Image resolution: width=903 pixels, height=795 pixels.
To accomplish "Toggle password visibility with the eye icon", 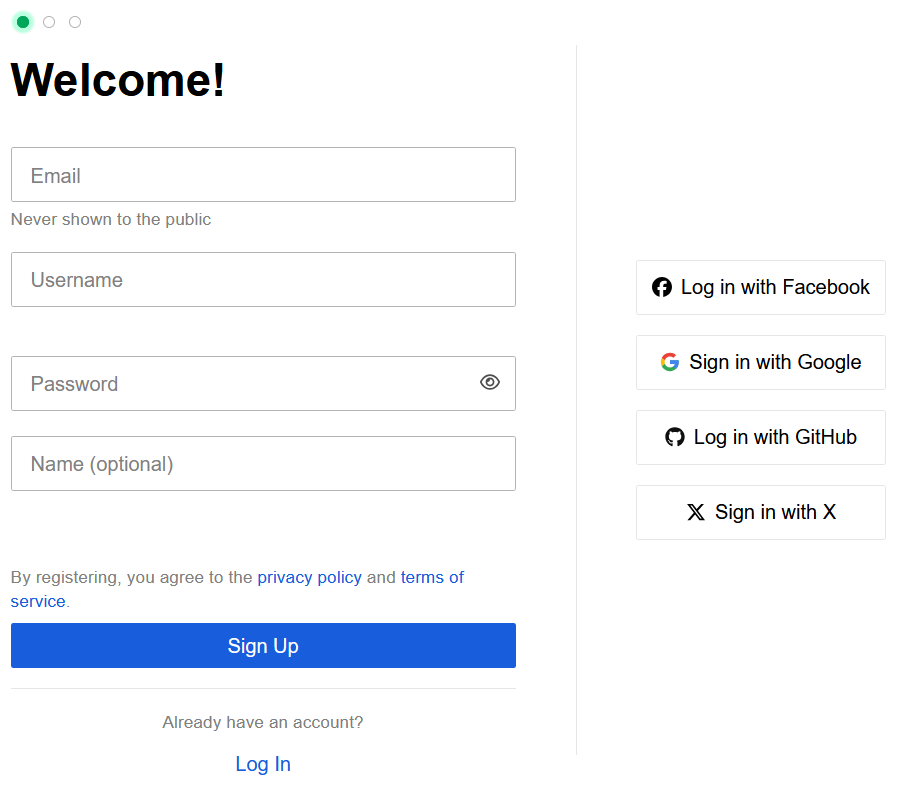I will (490, 383).
